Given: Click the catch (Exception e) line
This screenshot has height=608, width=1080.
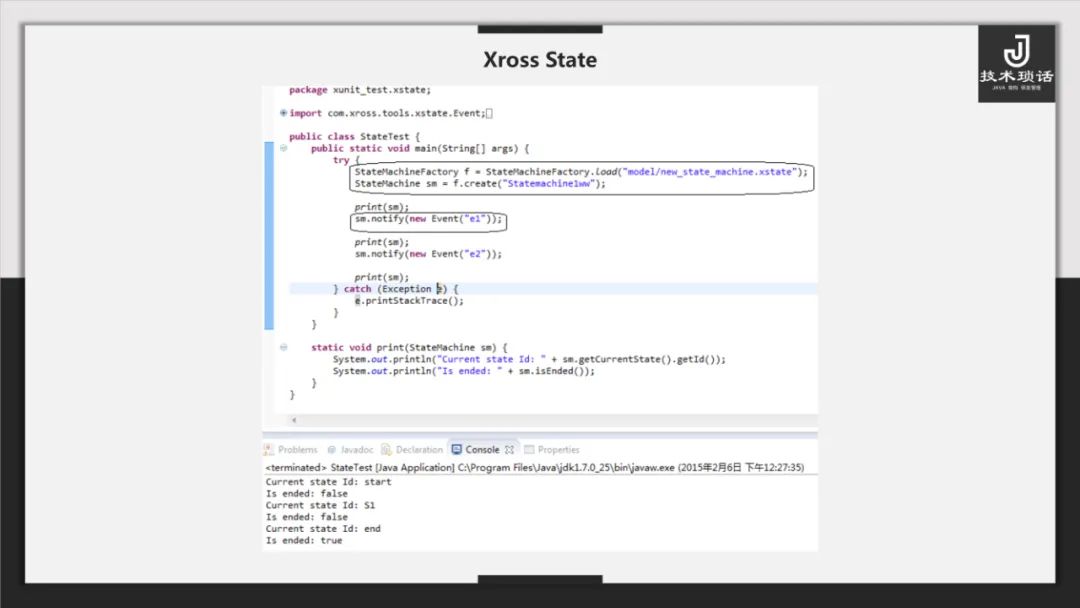Looking at the screenshot, I should click(395, 289).
